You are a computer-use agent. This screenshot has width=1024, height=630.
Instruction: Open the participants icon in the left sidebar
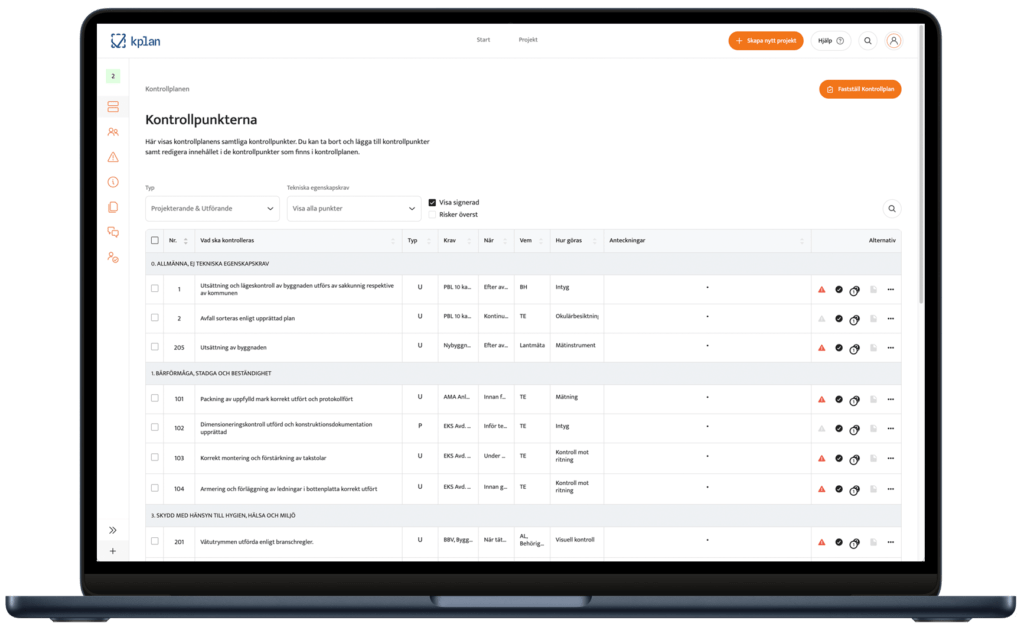(x=113, y=132)
